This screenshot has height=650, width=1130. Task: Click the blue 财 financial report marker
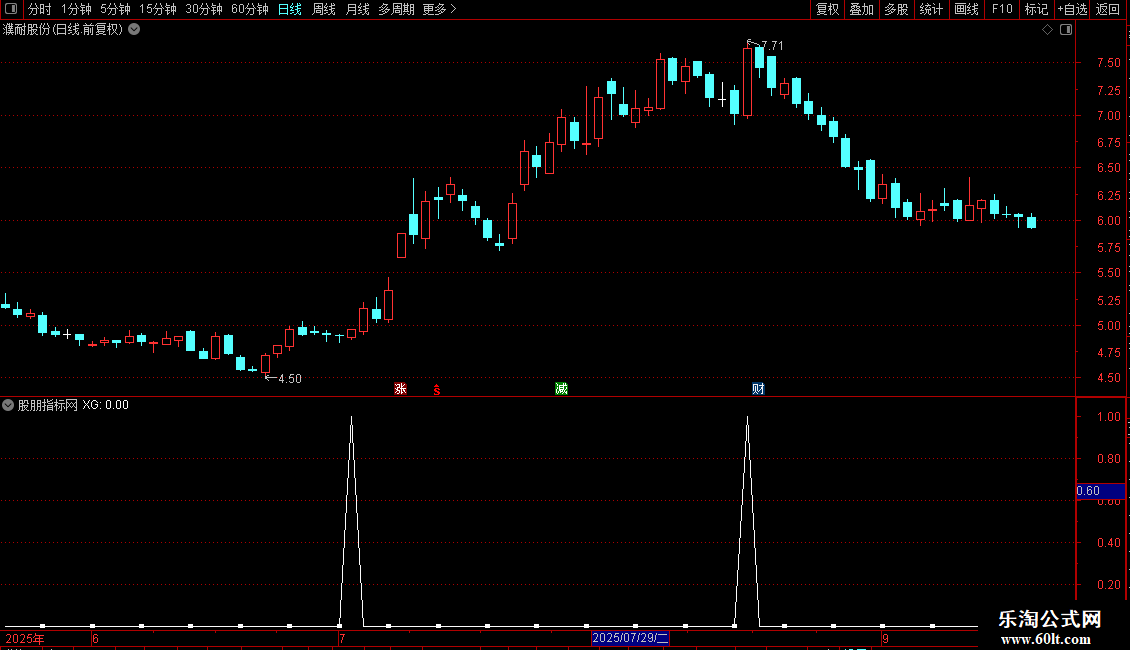pos(758,389)
